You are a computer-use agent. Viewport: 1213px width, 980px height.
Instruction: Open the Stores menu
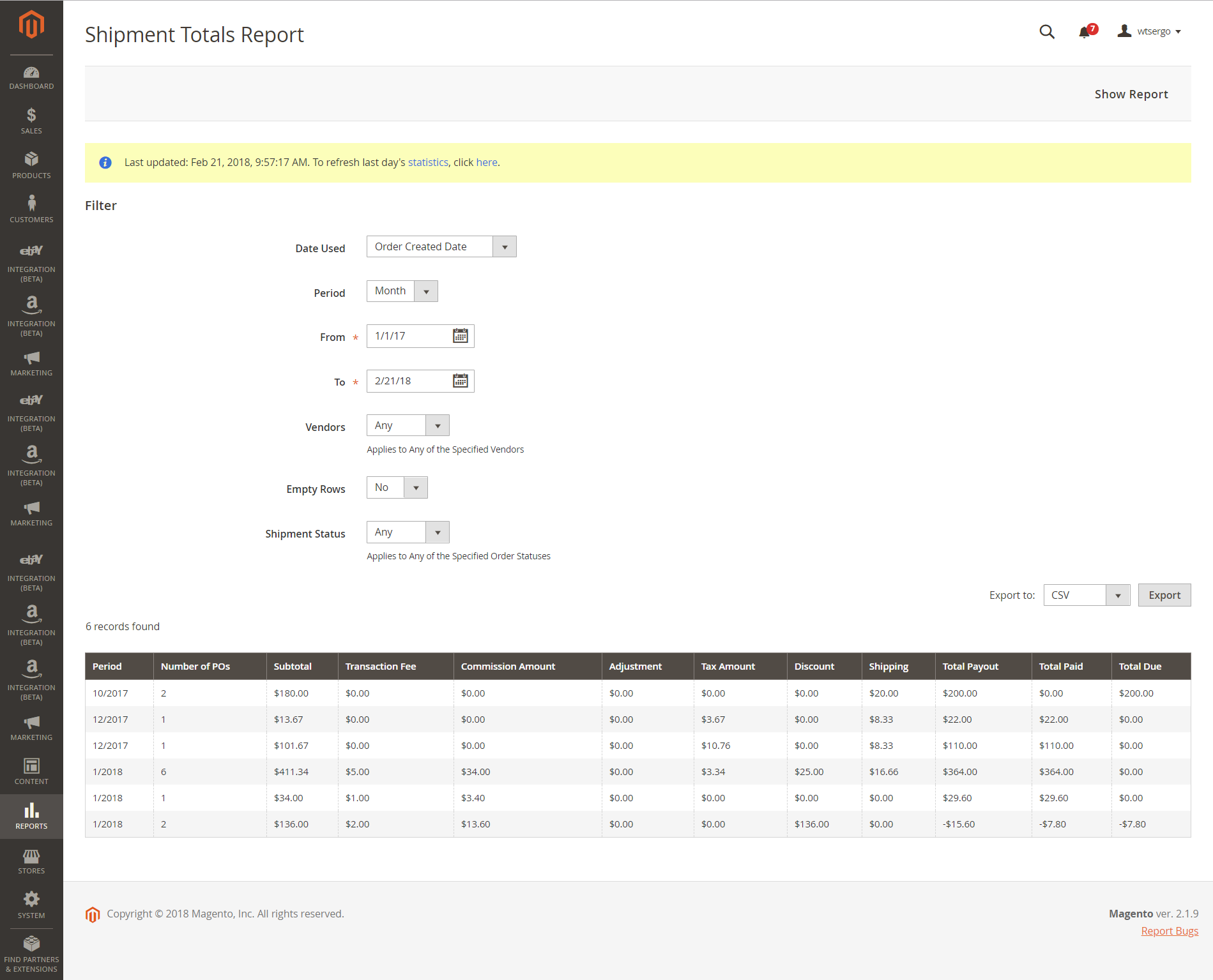coord(31,861)
